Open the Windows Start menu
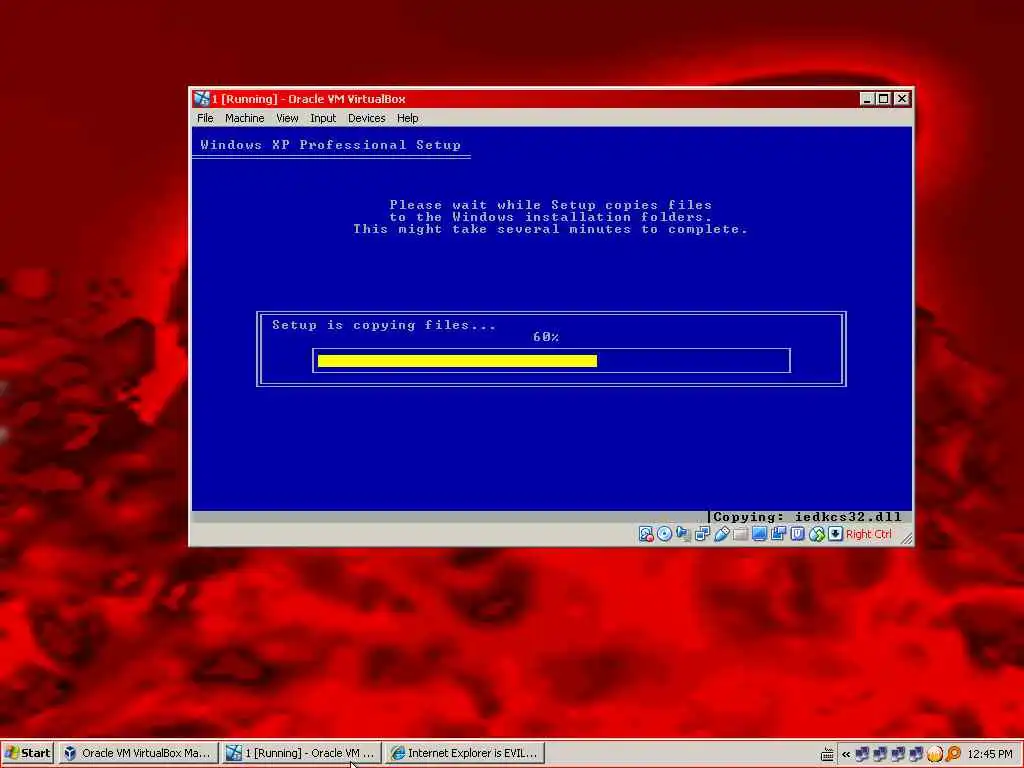 click(27, 753)
